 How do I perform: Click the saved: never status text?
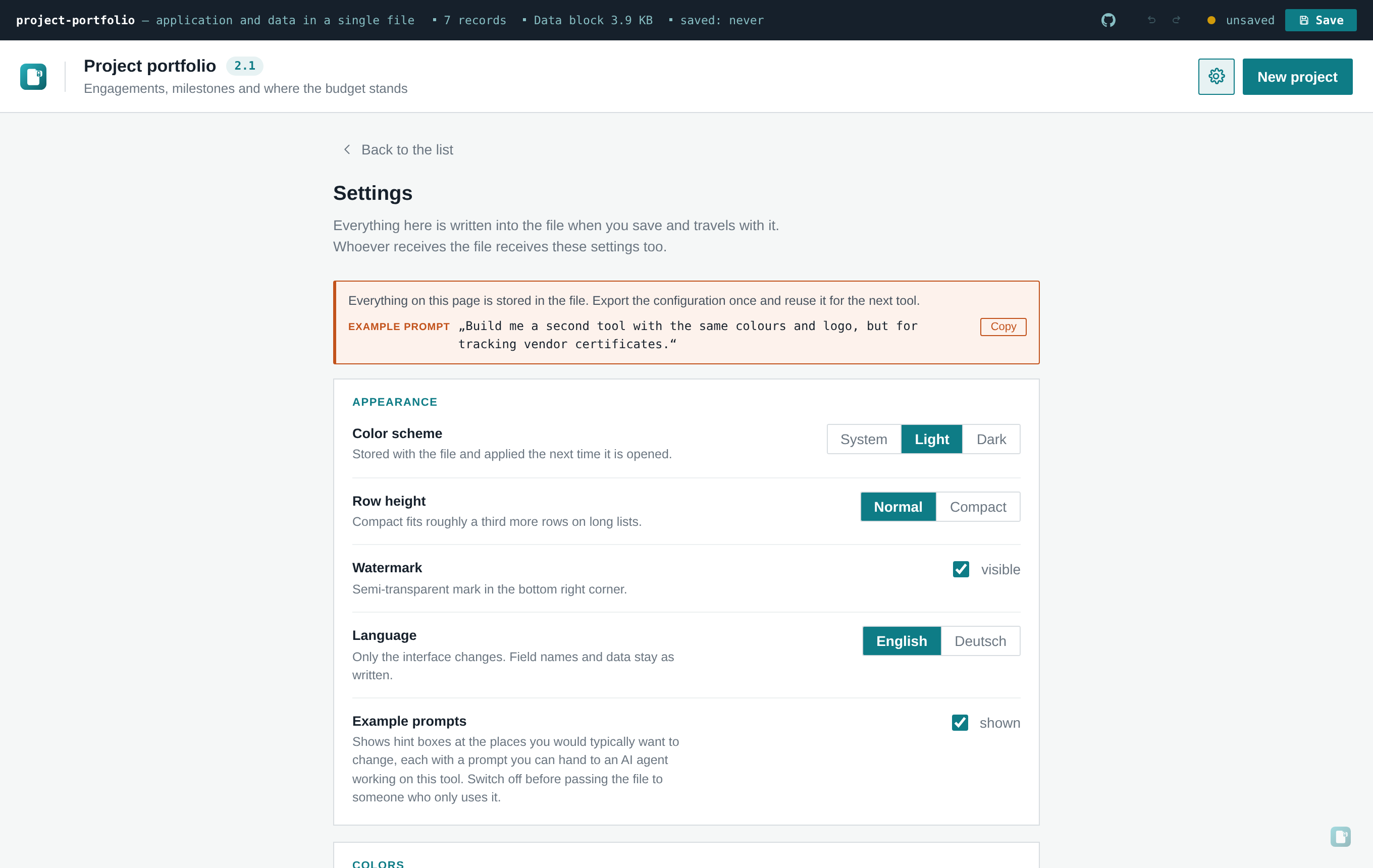coord(721,21)
